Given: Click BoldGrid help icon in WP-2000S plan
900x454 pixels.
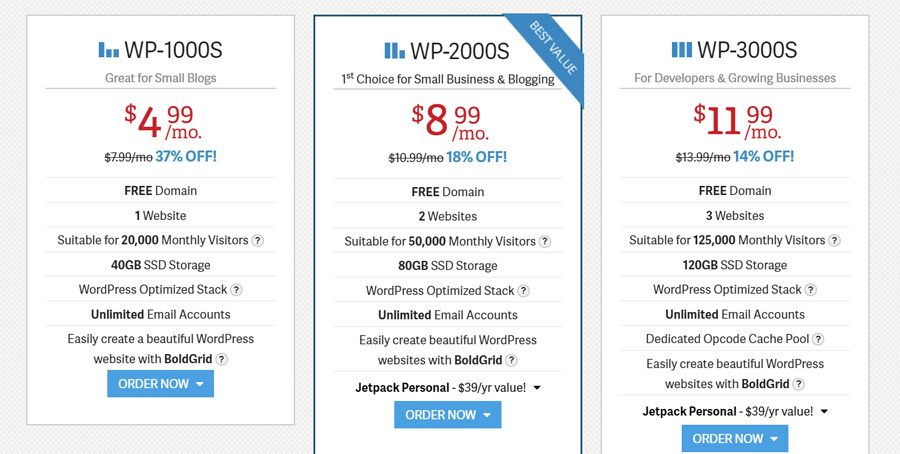Looking at the screenshot, I should point(512,361).
